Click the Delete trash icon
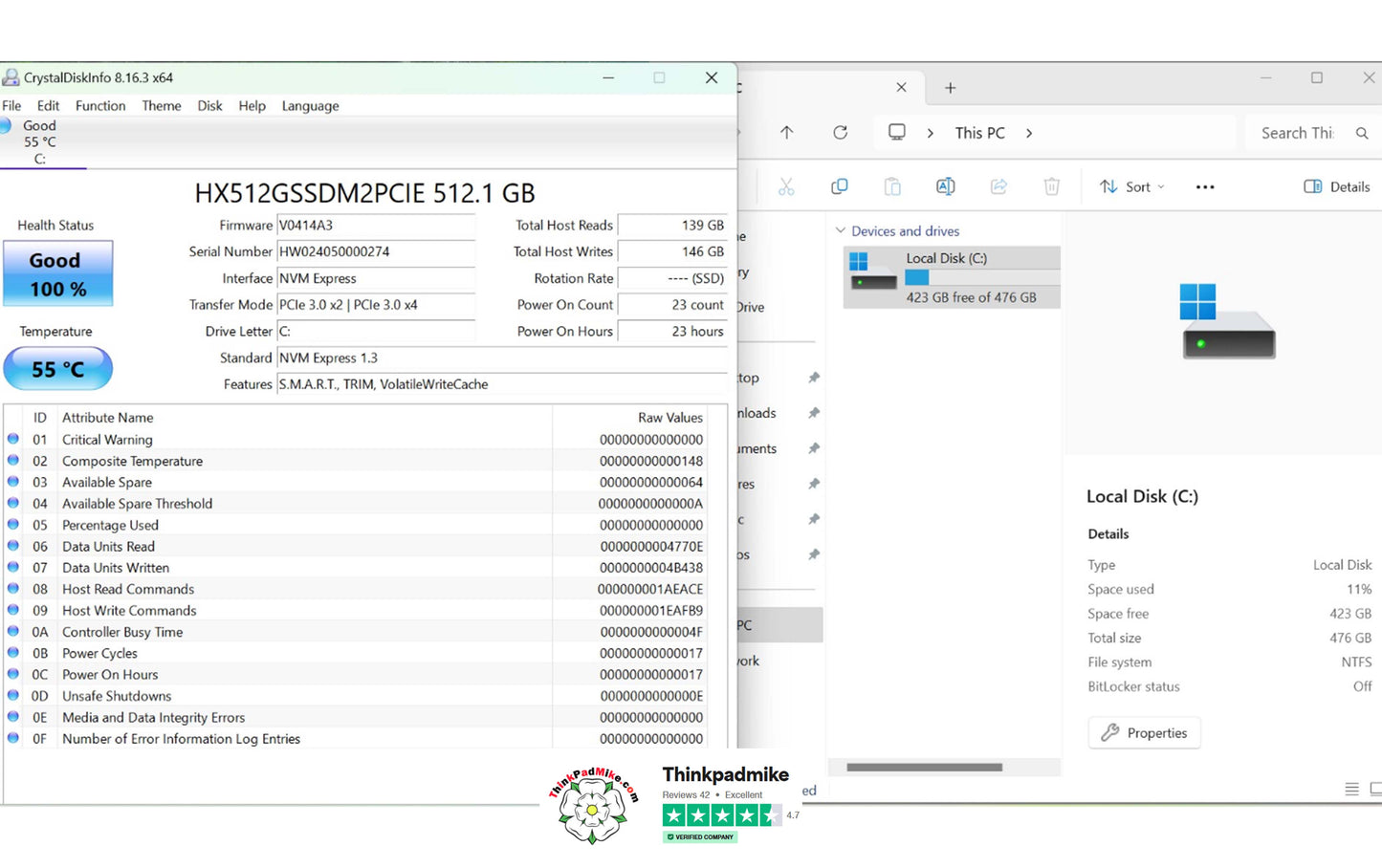Viewport: 1382px width, 868px height. click(1051, 186)
